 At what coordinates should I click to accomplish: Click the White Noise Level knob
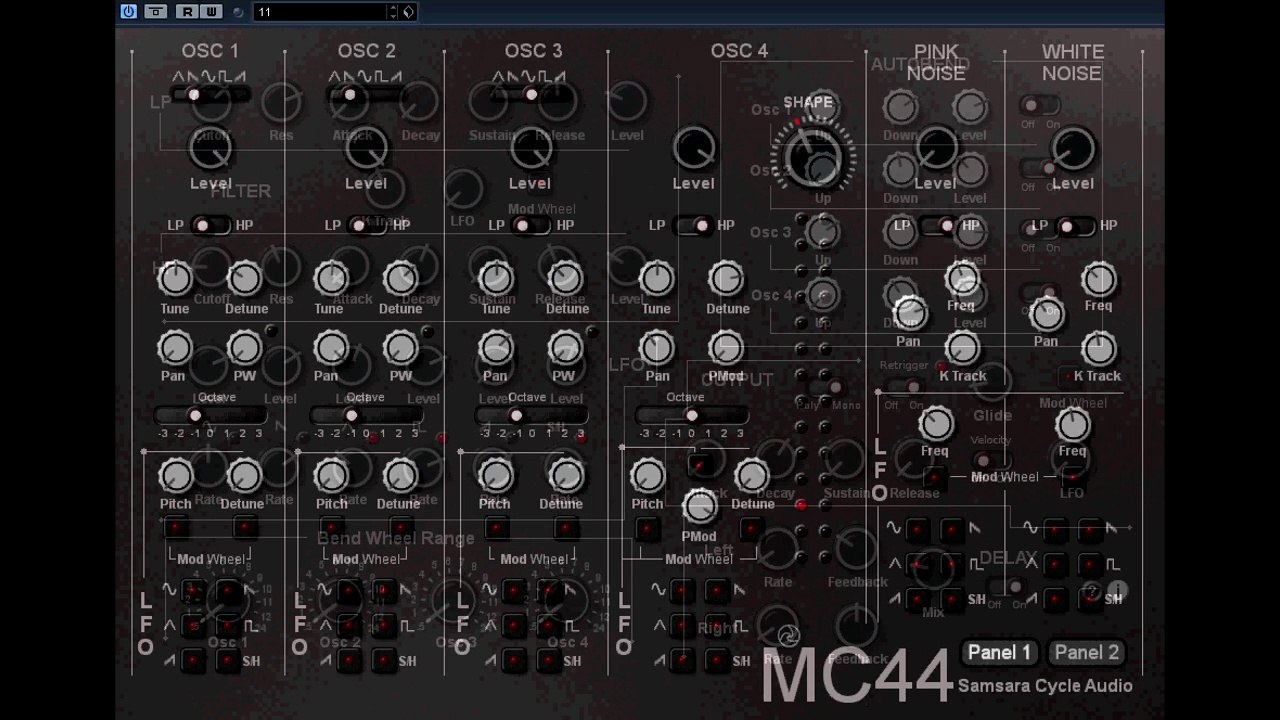[x=1072, y=148]
